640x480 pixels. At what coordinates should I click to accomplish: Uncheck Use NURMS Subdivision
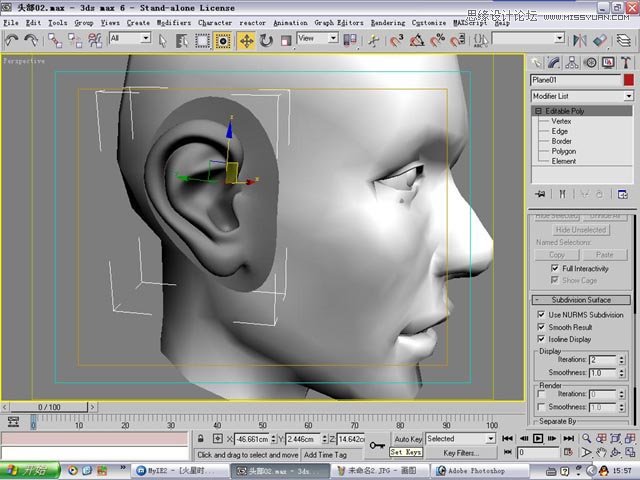click(541, 314)
